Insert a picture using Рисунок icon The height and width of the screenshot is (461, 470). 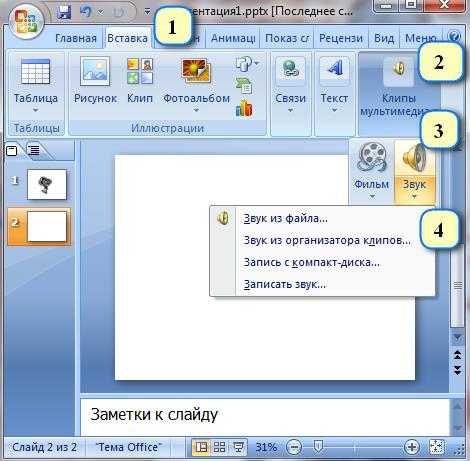95,80
